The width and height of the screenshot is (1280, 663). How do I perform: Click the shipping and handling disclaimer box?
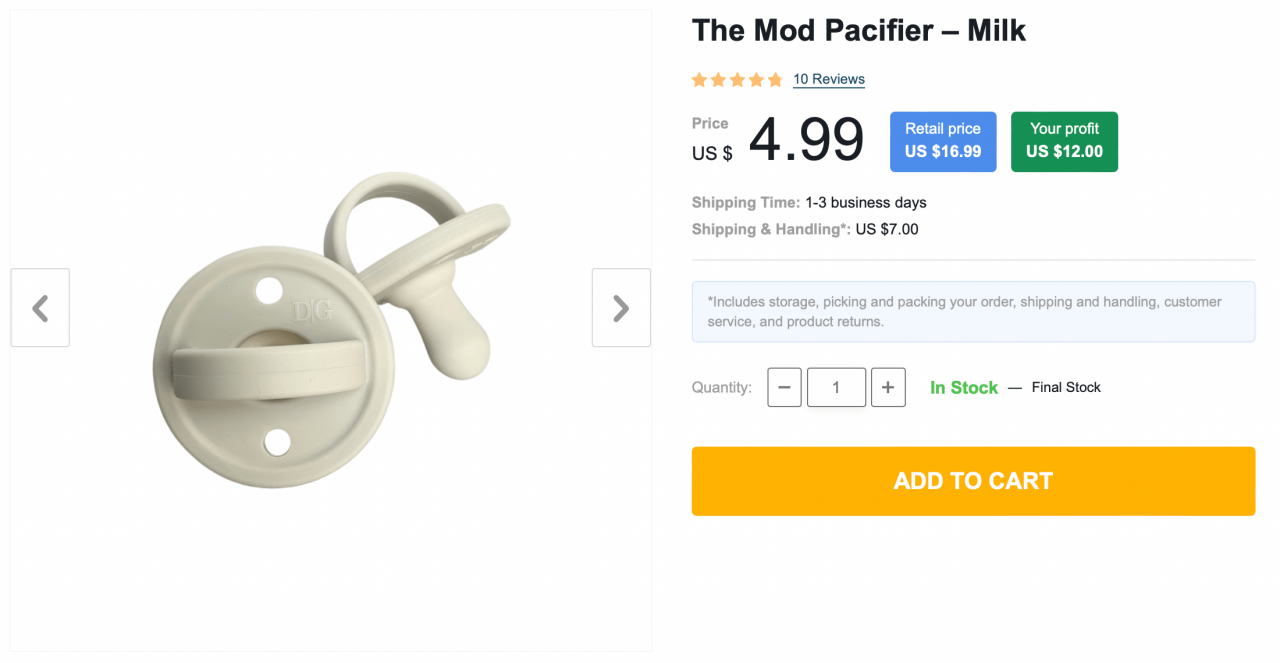pos(973,311)
